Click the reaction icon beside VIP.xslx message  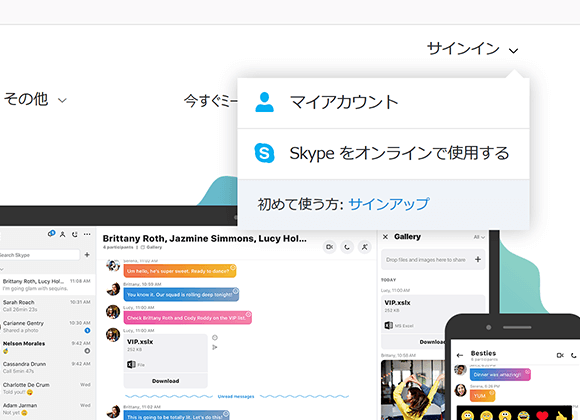(x=215, y=337)
